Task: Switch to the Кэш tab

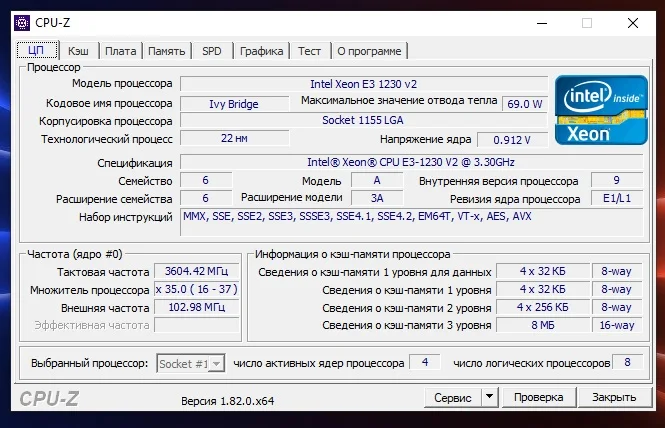Action: tap(78, 51)
